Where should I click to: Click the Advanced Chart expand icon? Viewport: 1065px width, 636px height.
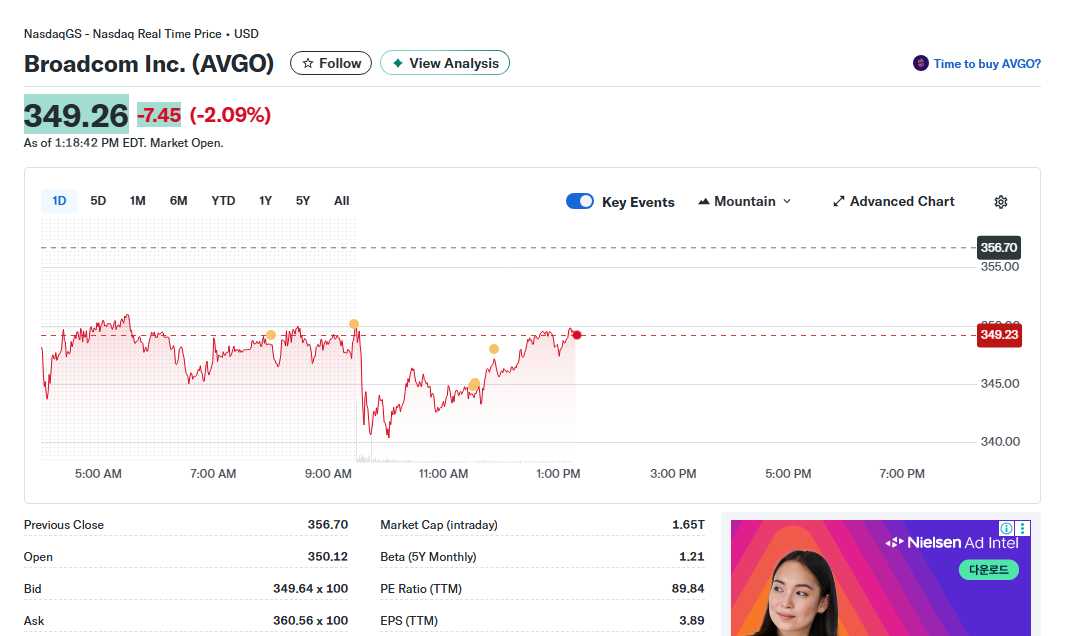pyautogui.click(x=838, y=201)
